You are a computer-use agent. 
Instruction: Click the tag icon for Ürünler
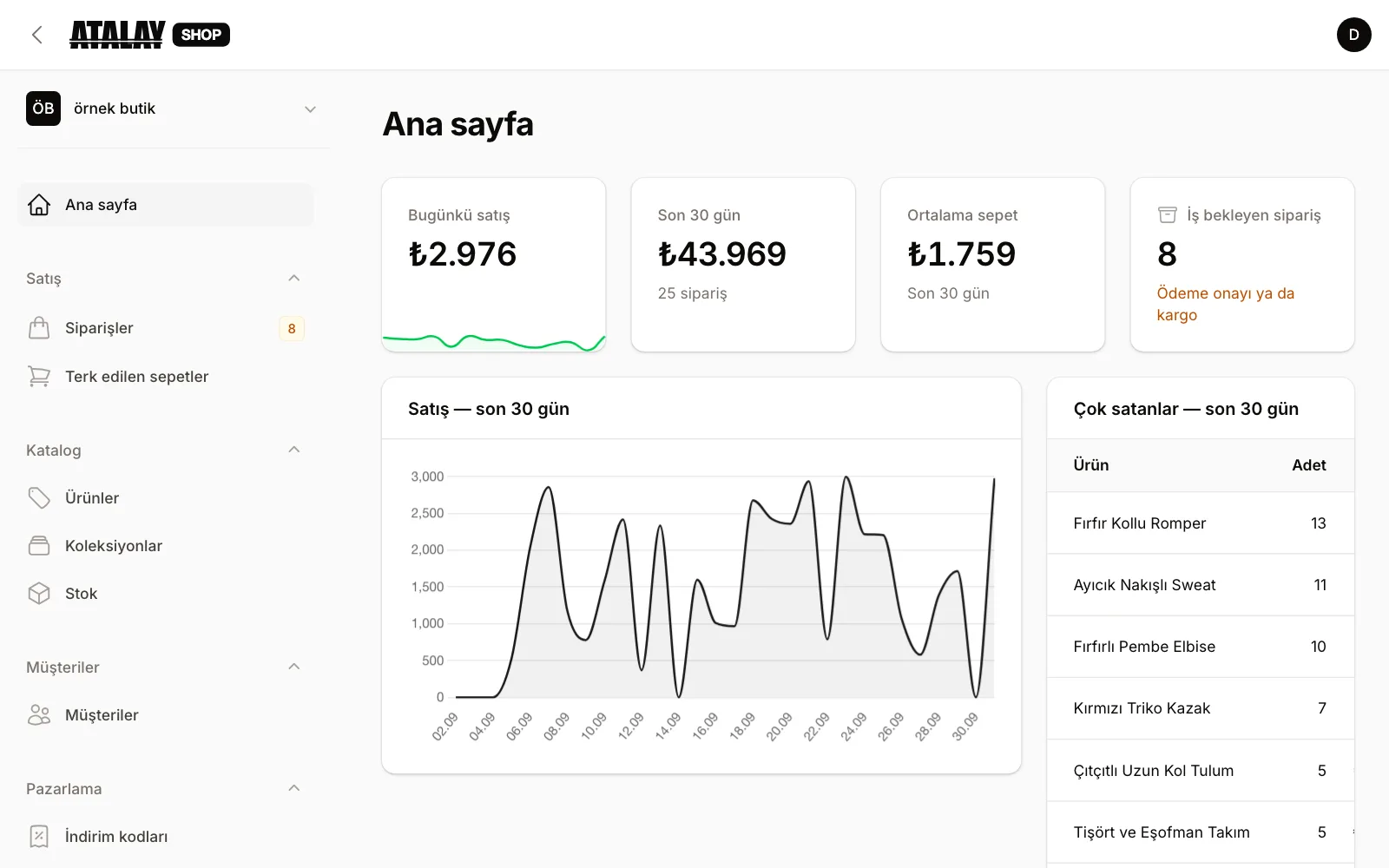pyautogui.click(x=39, y=498)
